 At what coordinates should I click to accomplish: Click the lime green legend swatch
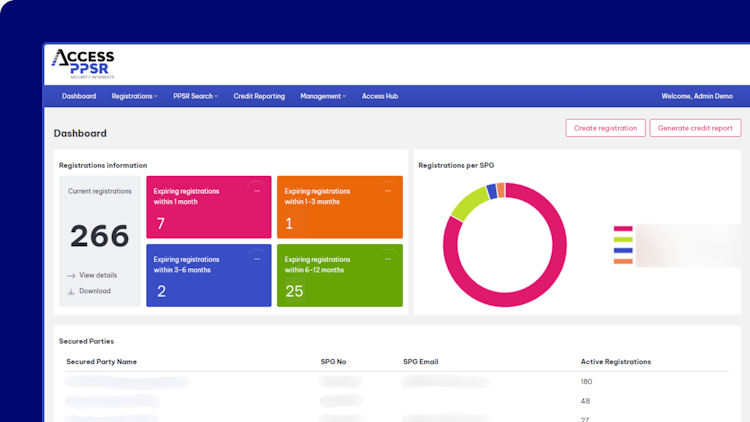pyautogui.click(x=623, y=239)
